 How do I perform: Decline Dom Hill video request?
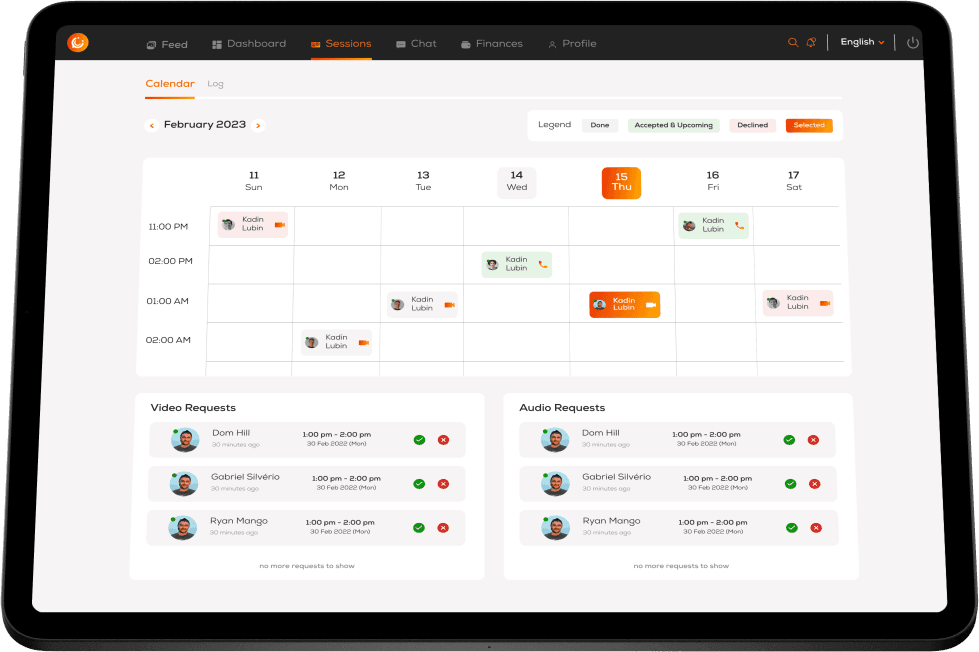point(443,440)
